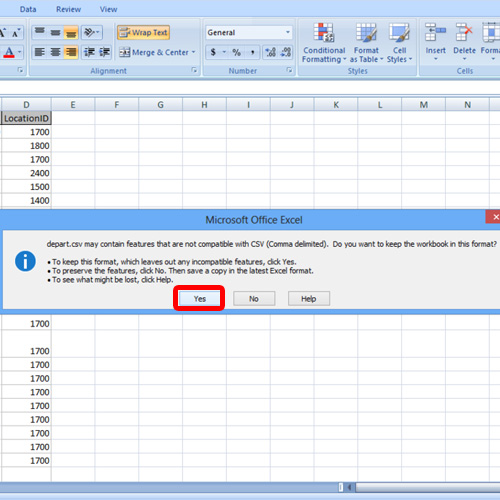Click the Shrink Font icon

click(16, 33)
